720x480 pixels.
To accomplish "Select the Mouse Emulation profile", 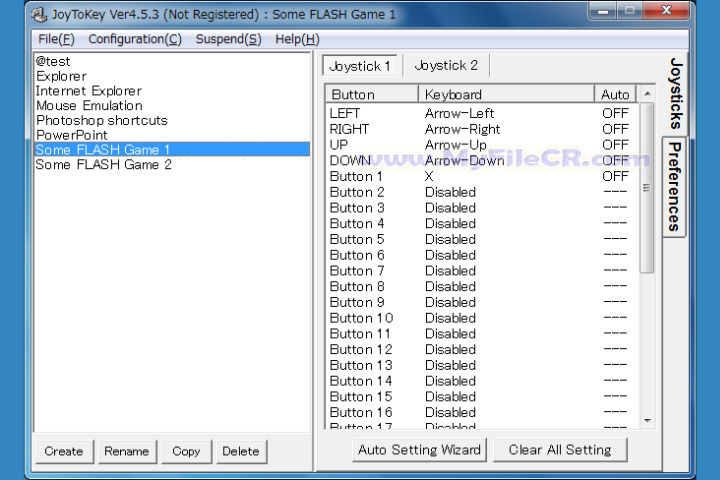I will (172, 106).
